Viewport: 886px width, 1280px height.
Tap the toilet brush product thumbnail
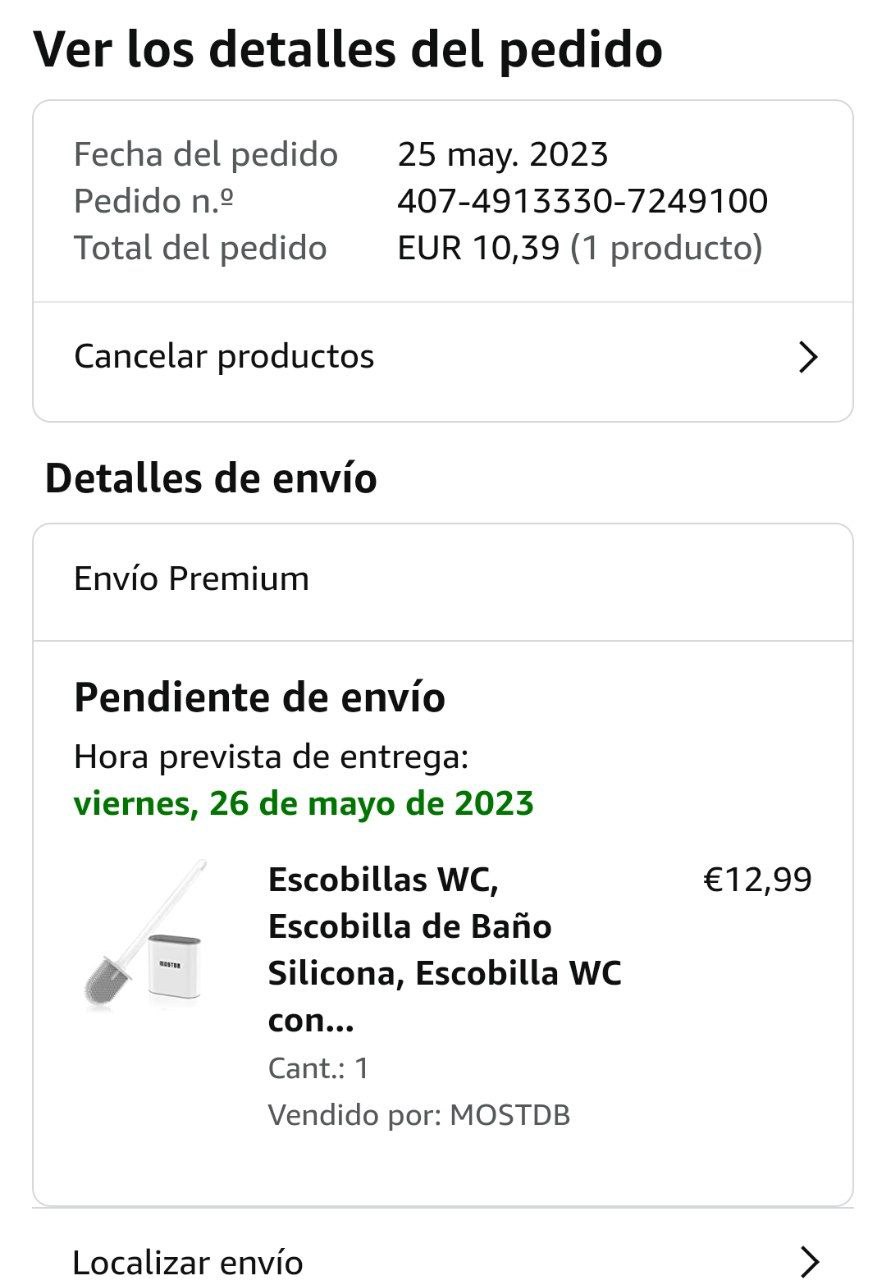click(x=147, y=936)
